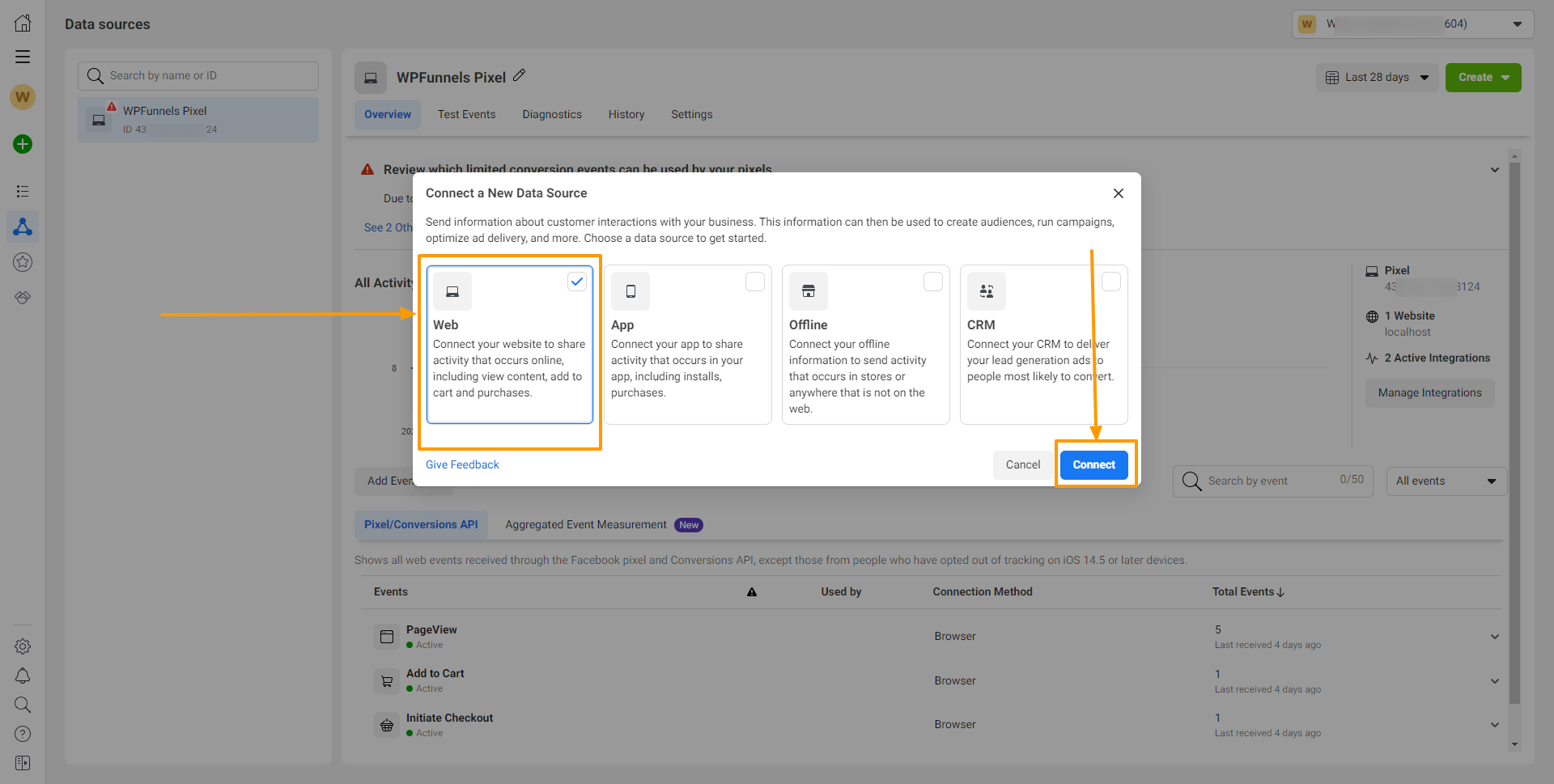Image resolution: width=1554 pixels, height=784 pixels.
Task: Click the Web laptop icon in dialog
Action: click(x=452, y=291)
